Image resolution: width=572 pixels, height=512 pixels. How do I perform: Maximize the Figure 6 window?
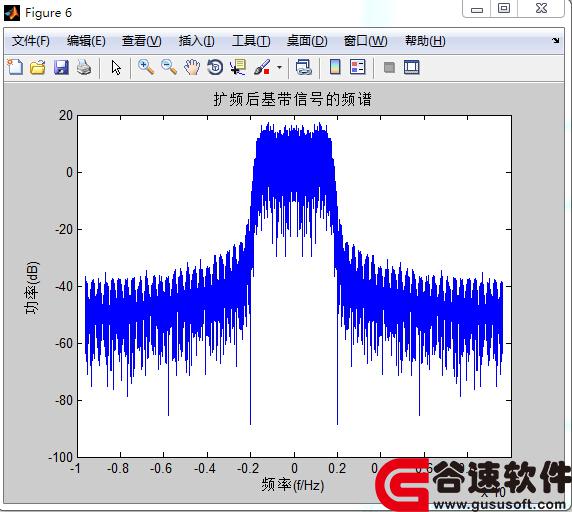pos(504,8)
